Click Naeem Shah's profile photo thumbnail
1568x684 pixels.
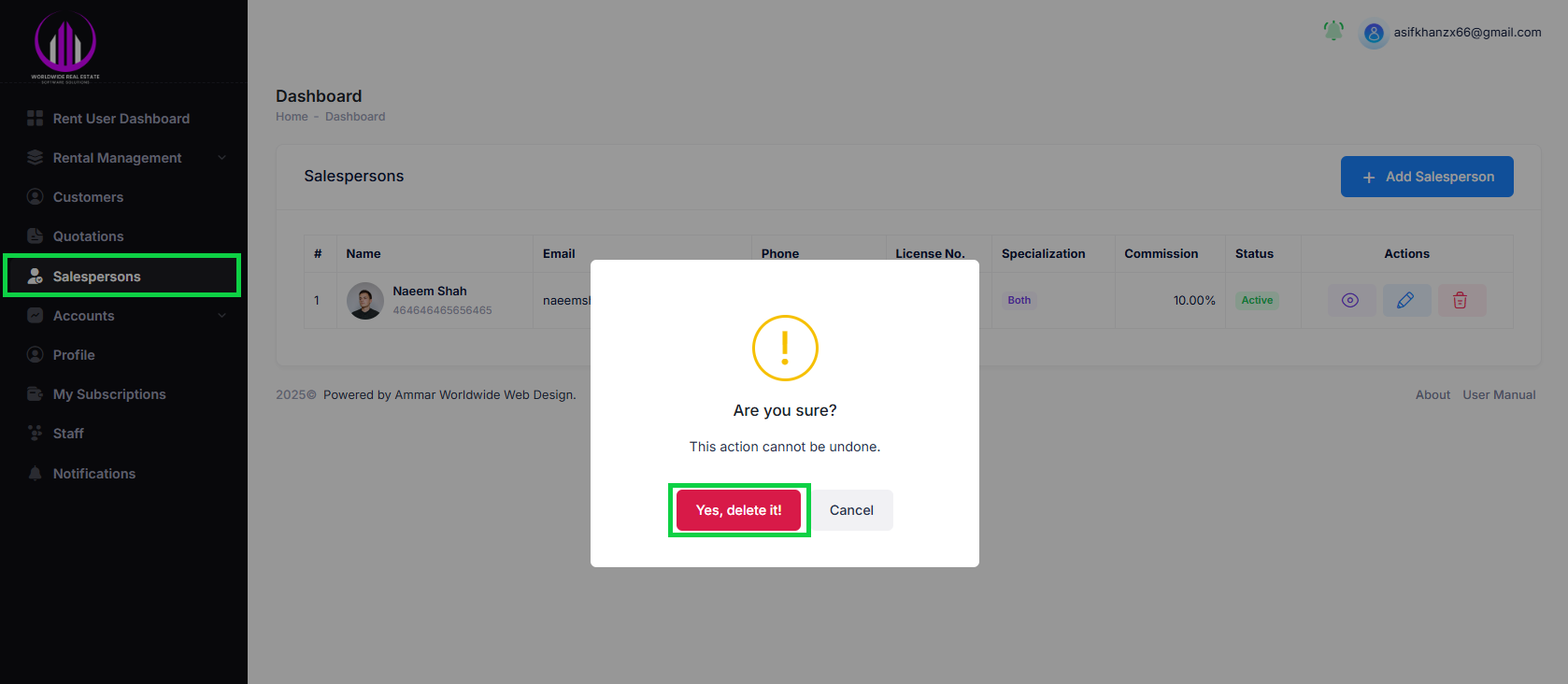(365, 301)
